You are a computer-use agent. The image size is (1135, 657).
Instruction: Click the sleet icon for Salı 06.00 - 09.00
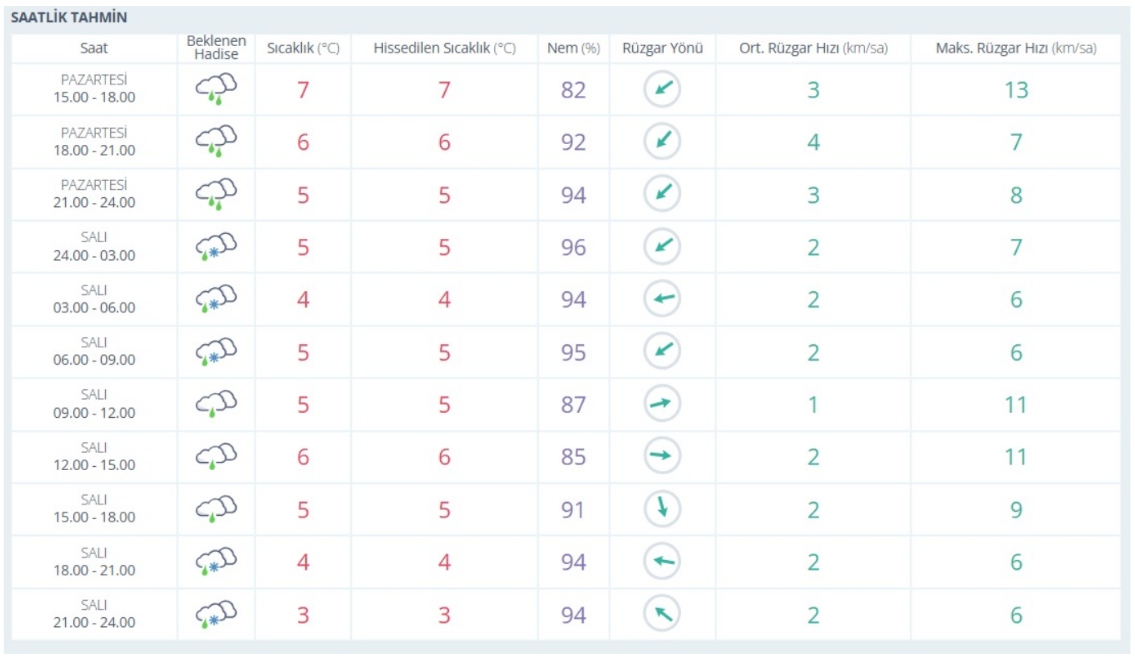pos(216,352)
